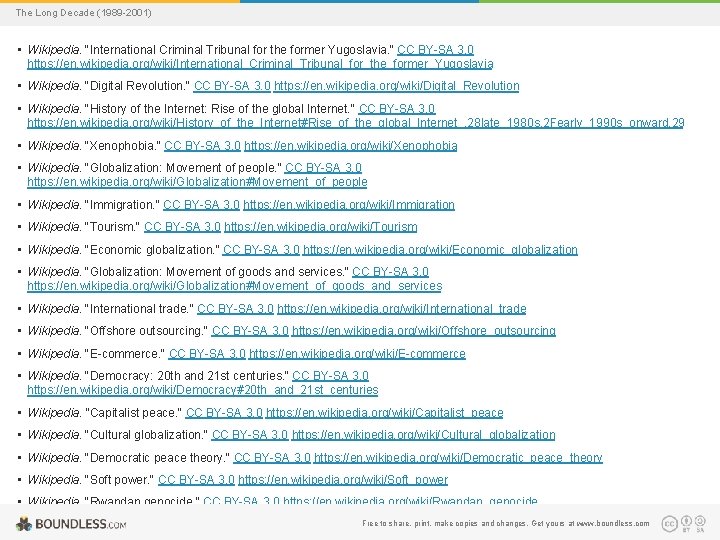Image resolution: width=720 pixels, height=540 pixels.
Task: Open the Cultural_globalization Wikipedia link
Action: pos(423,435)
